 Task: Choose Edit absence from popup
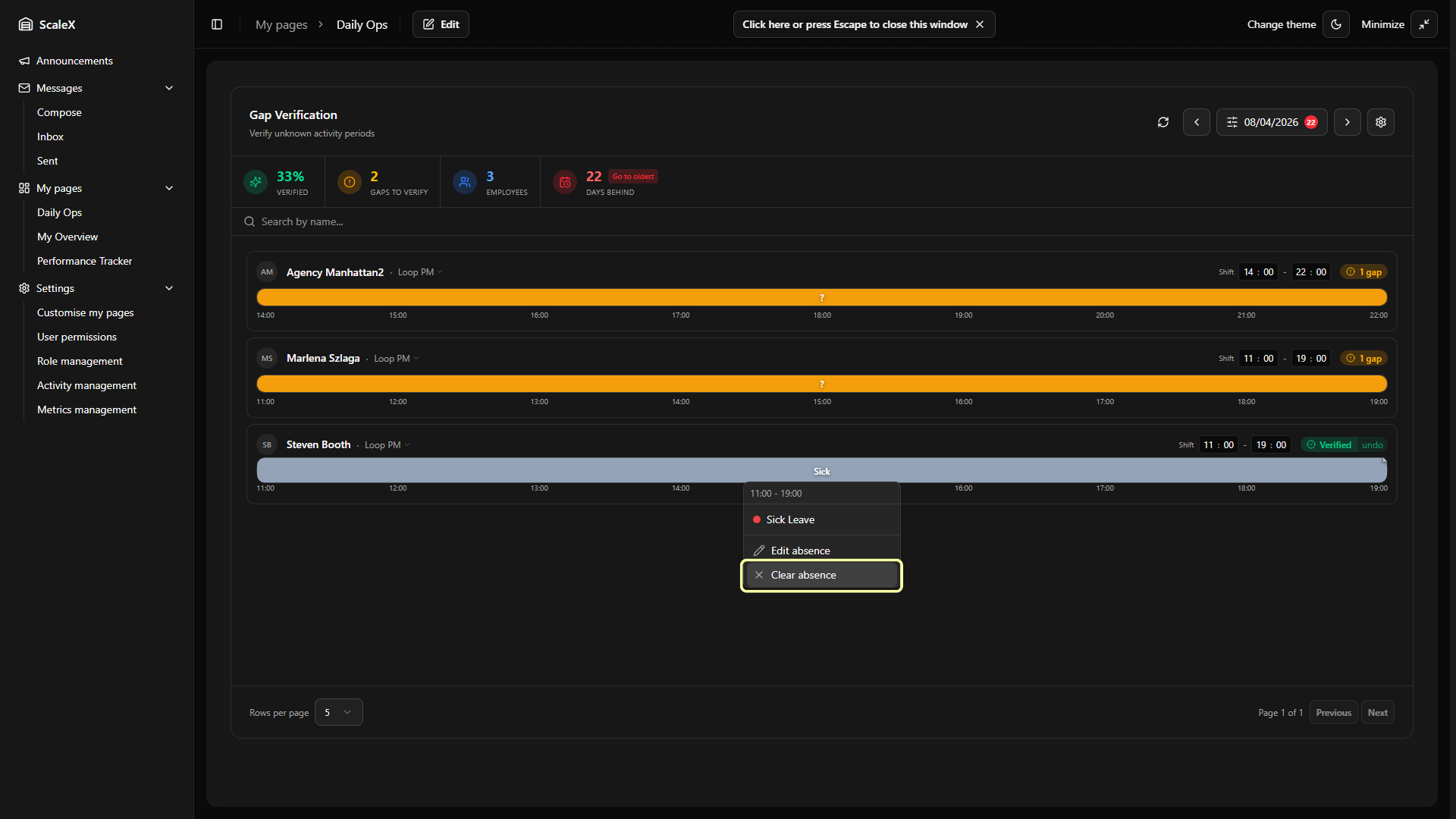click(x=800, y=551)
